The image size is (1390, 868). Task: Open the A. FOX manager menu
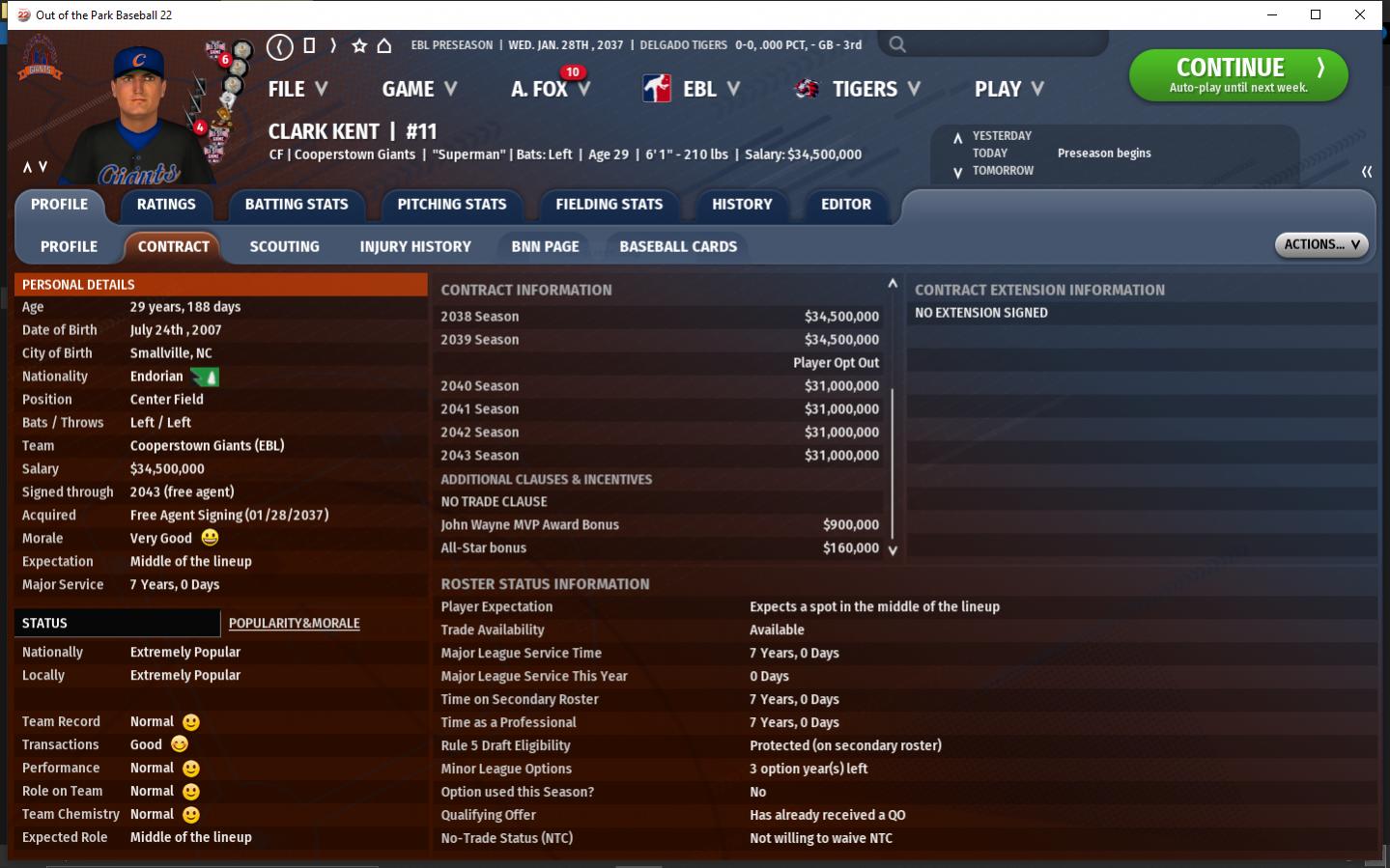[x=550, y=89]
